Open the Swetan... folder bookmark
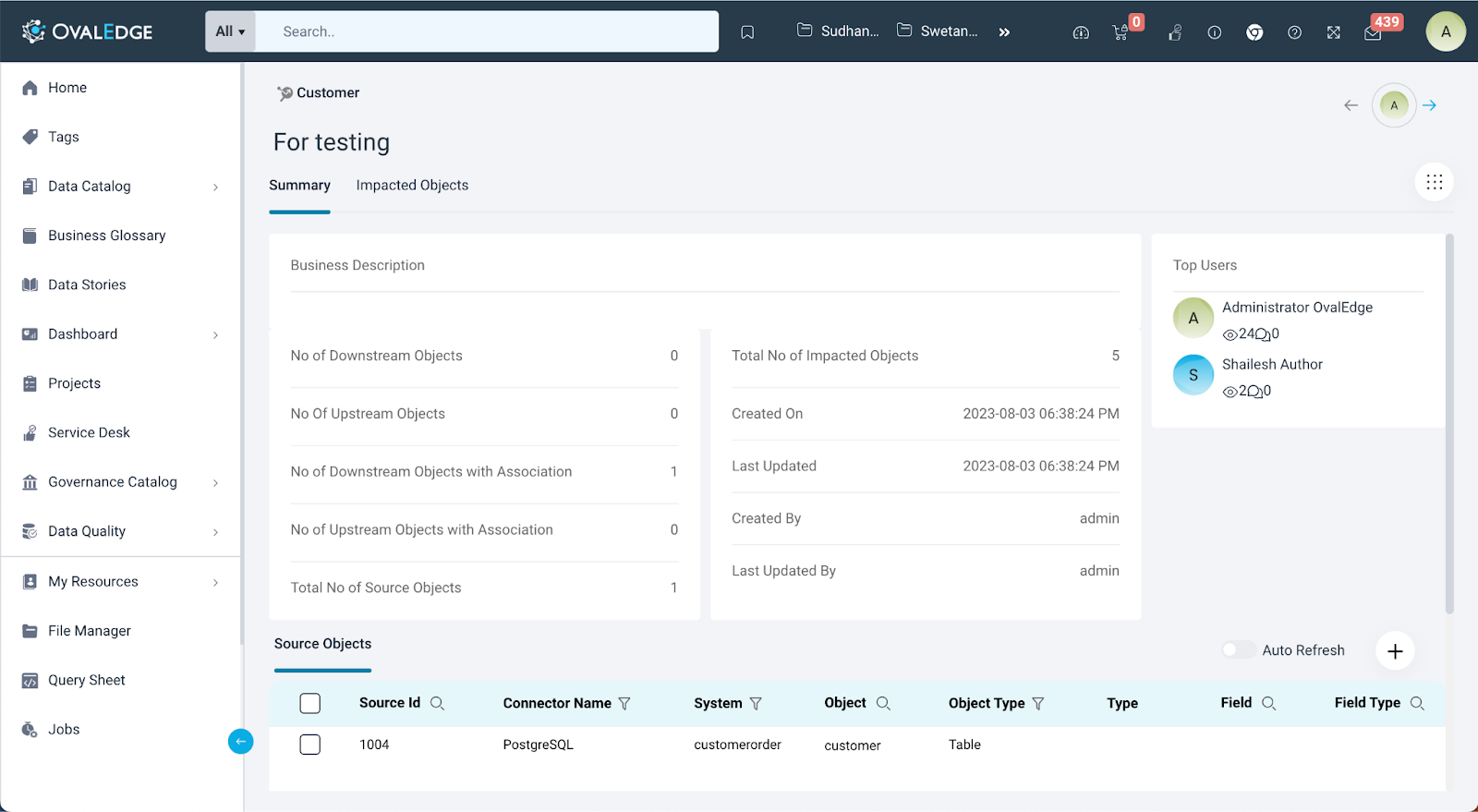The image size is (1478, 812). pyautogui.click(x=937, y=30)
